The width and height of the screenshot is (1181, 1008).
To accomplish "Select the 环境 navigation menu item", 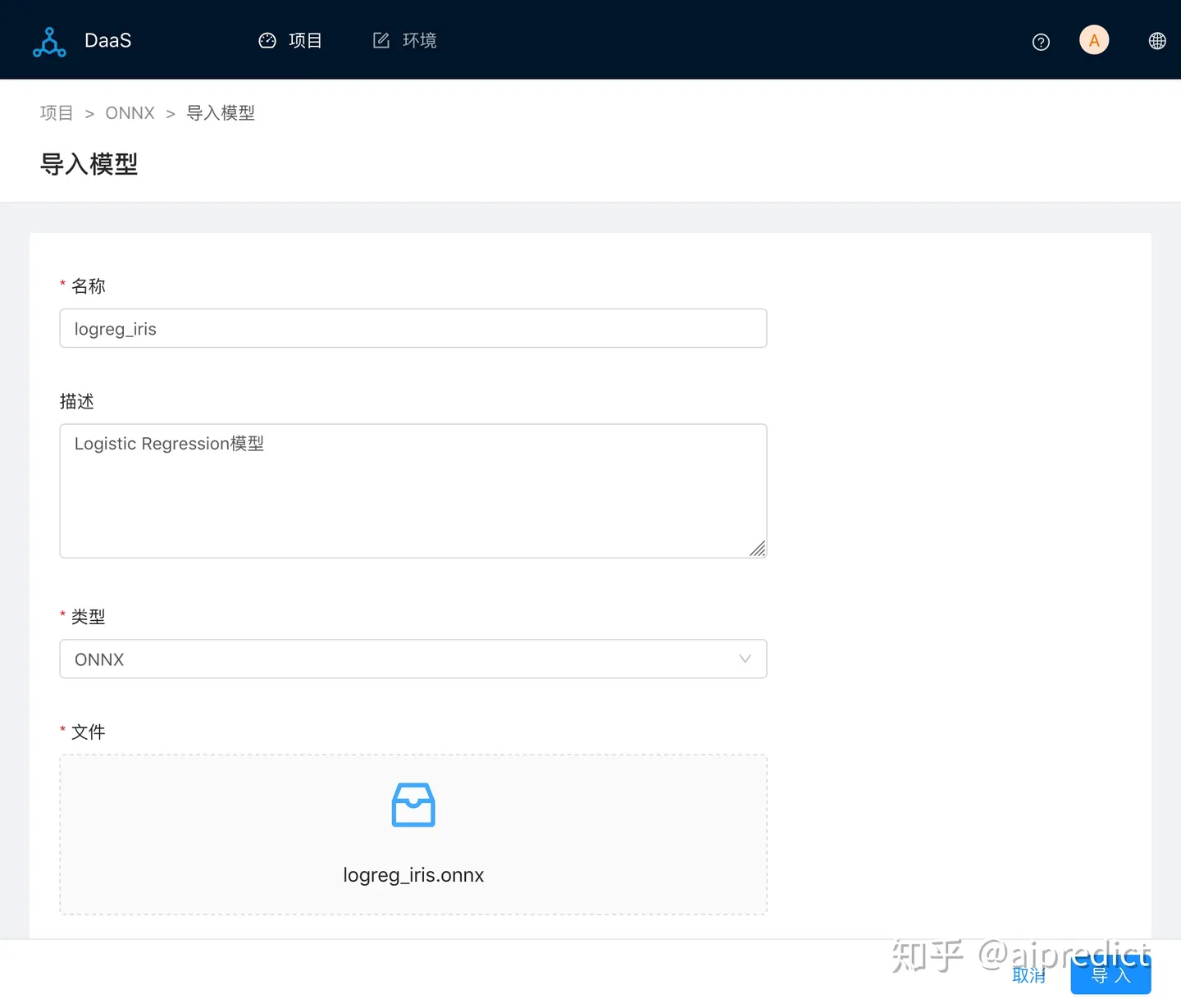I will [420, 39].
